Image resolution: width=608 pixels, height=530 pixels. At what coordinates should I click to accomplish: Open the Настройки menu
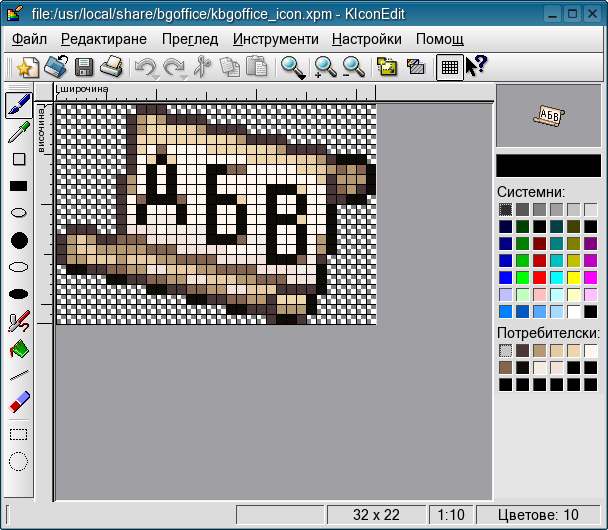coord(366,39)
